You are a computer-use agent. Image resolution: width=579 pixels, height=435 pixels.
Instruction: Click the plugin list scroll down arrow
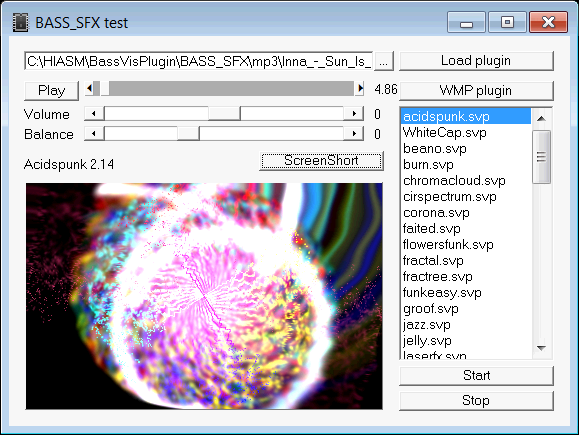click(x=541, y=348)
